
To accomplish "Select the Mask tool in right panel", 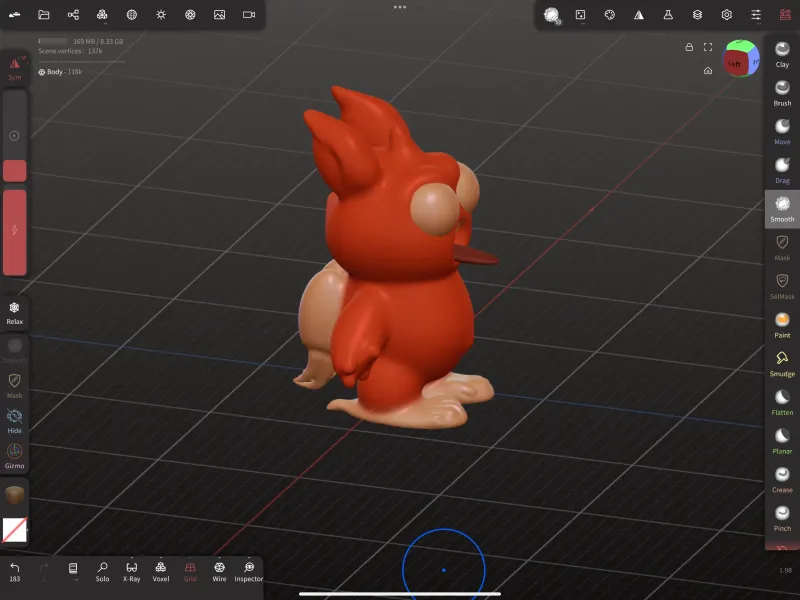I will point(782,248).
